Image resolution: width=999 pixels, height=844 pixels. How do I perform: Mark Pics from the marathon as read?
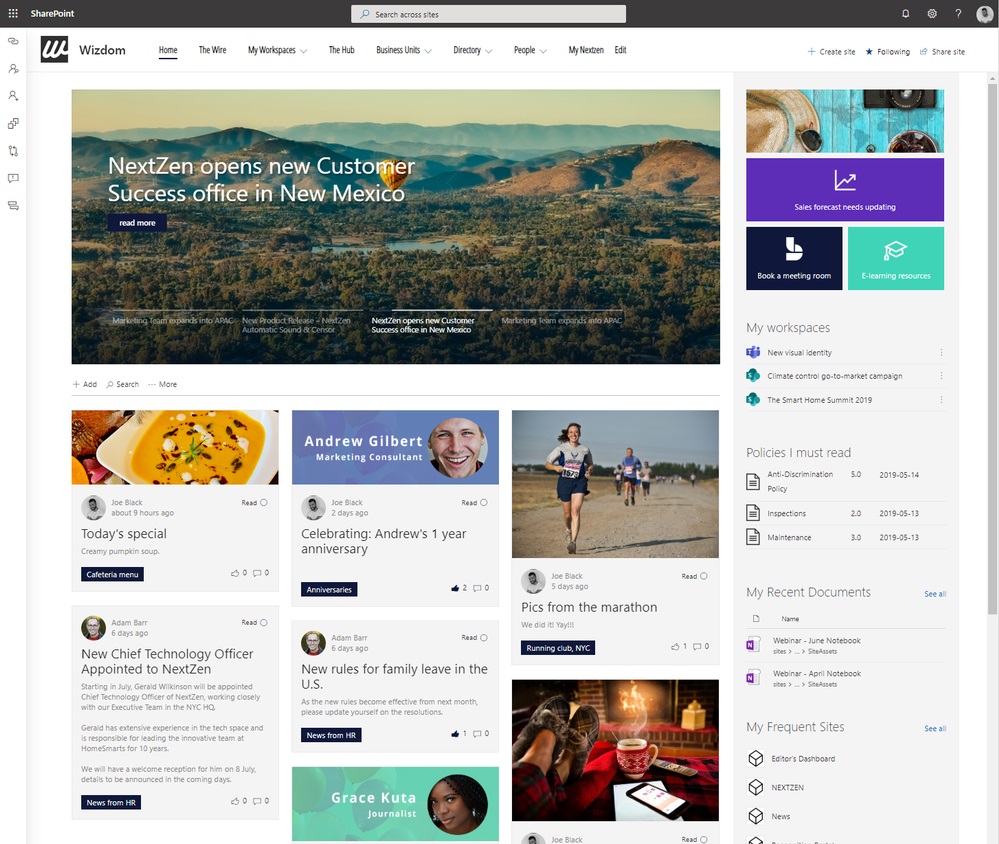coord(703,576)
